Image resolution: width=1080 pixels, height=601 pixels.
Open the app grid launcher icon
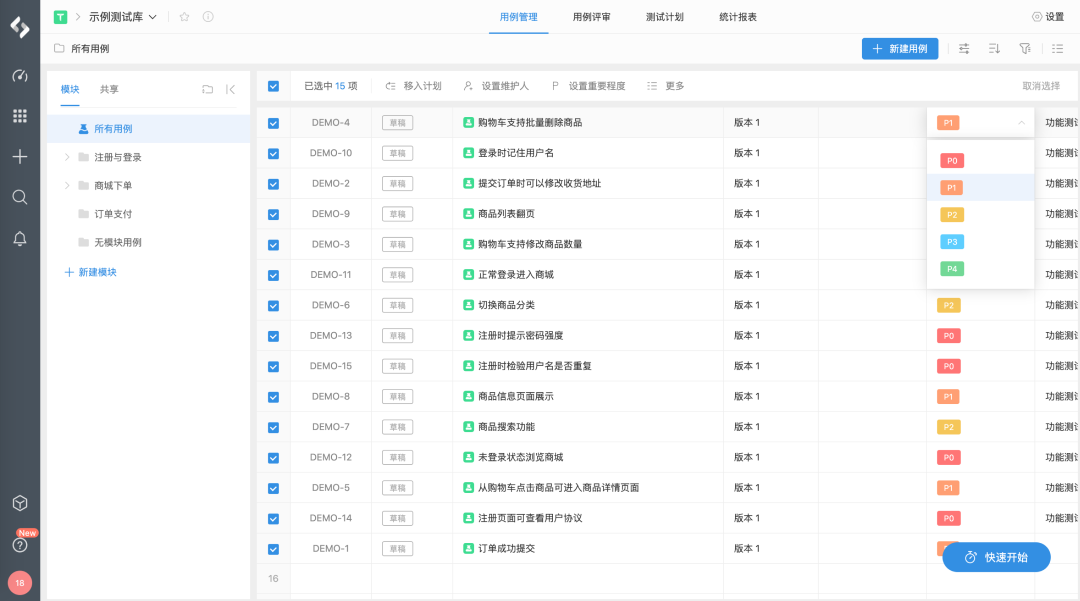point(19,116)
